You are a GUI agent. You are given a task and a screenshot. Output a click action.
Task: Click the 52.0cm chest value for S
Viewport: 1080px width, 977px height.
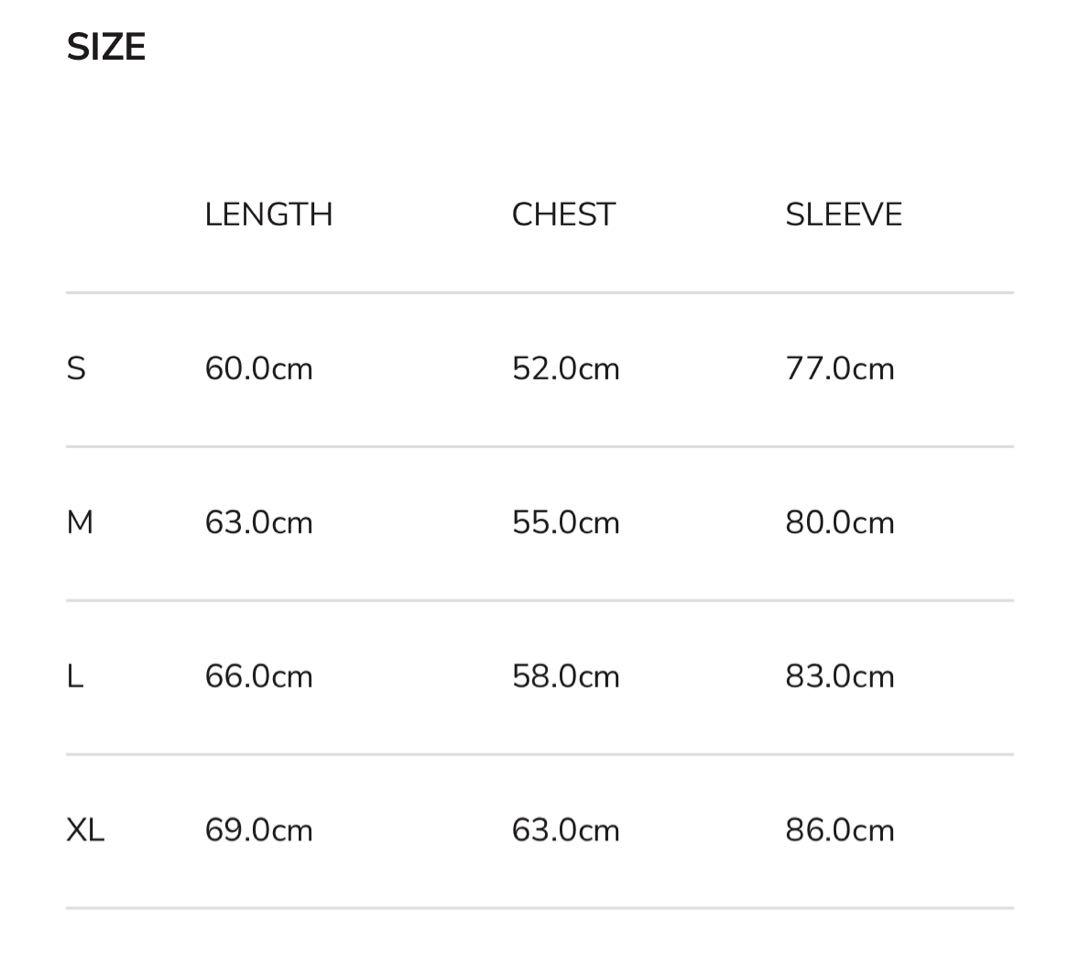(565, 369)
